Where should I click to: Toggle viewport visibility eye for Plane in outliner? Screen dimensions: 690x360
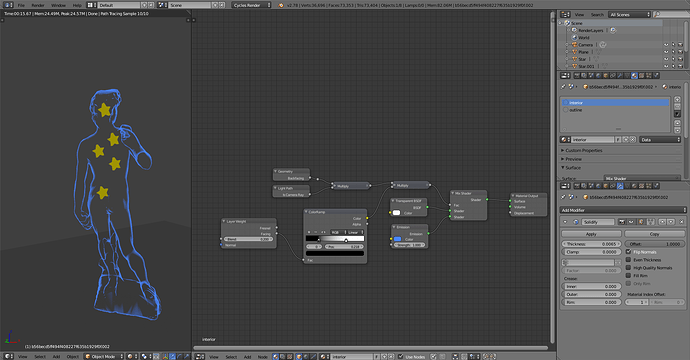click(666, 52)
